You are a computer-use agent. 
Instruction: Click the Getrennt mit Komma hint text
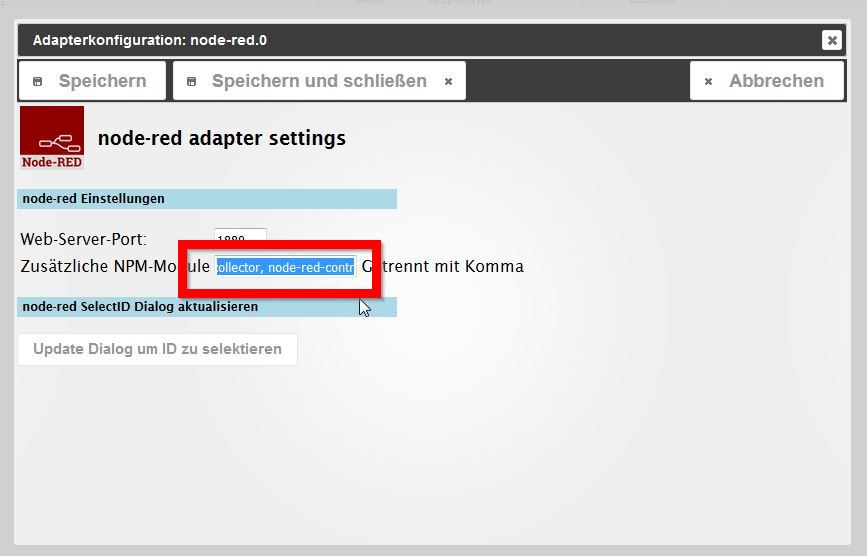(442, 266)
